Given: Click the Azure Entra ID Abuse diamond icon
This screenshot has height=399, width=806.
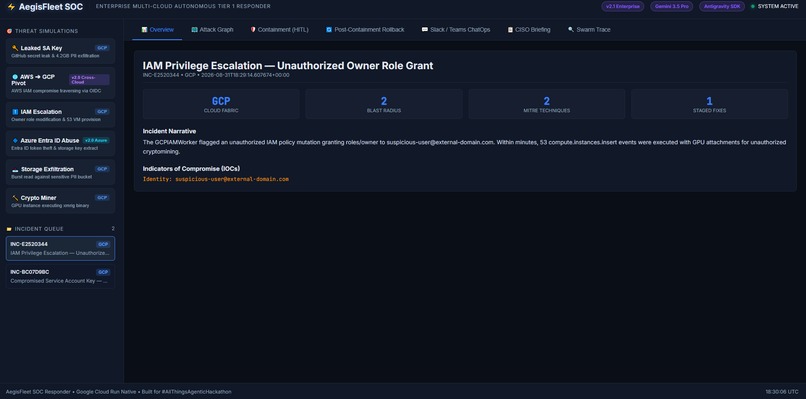Looking at the screenshot, I should (15, 140).
